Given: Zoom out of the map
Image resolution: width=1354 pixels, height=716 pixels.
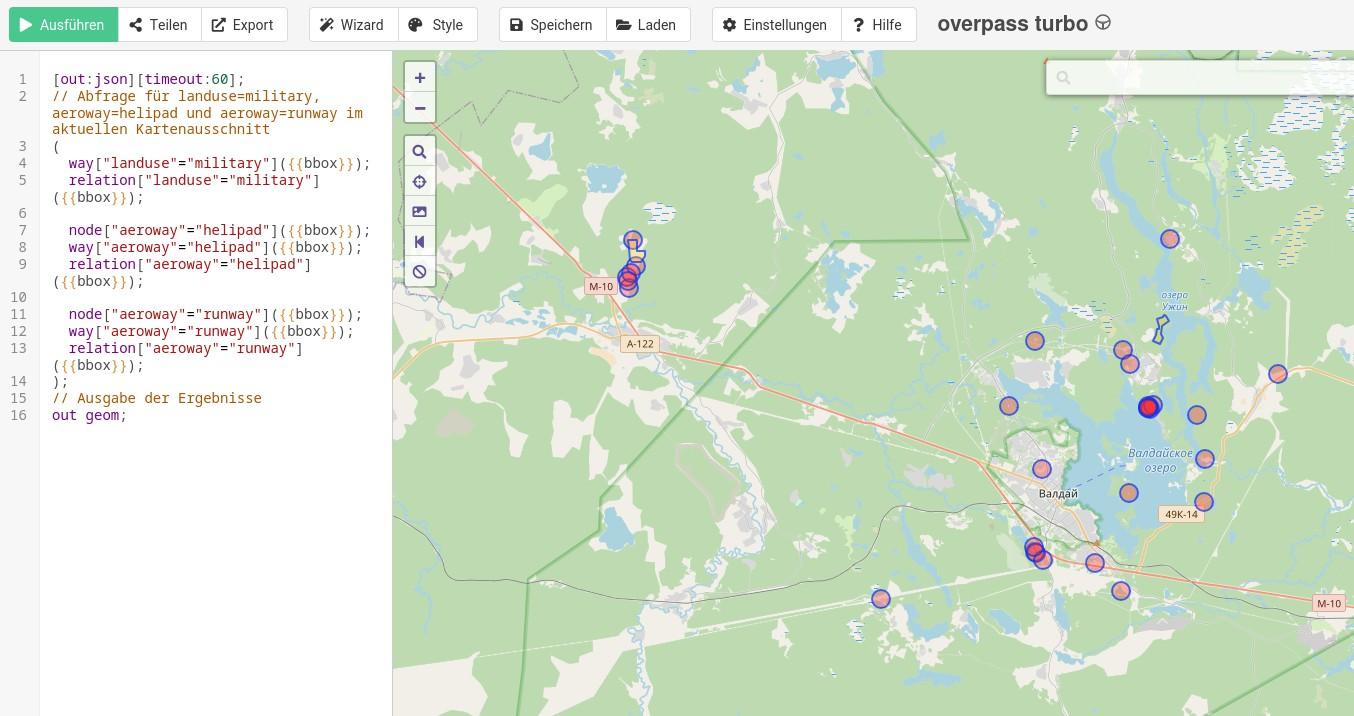Looking at the screenshot, I should (x=420, y=108).
